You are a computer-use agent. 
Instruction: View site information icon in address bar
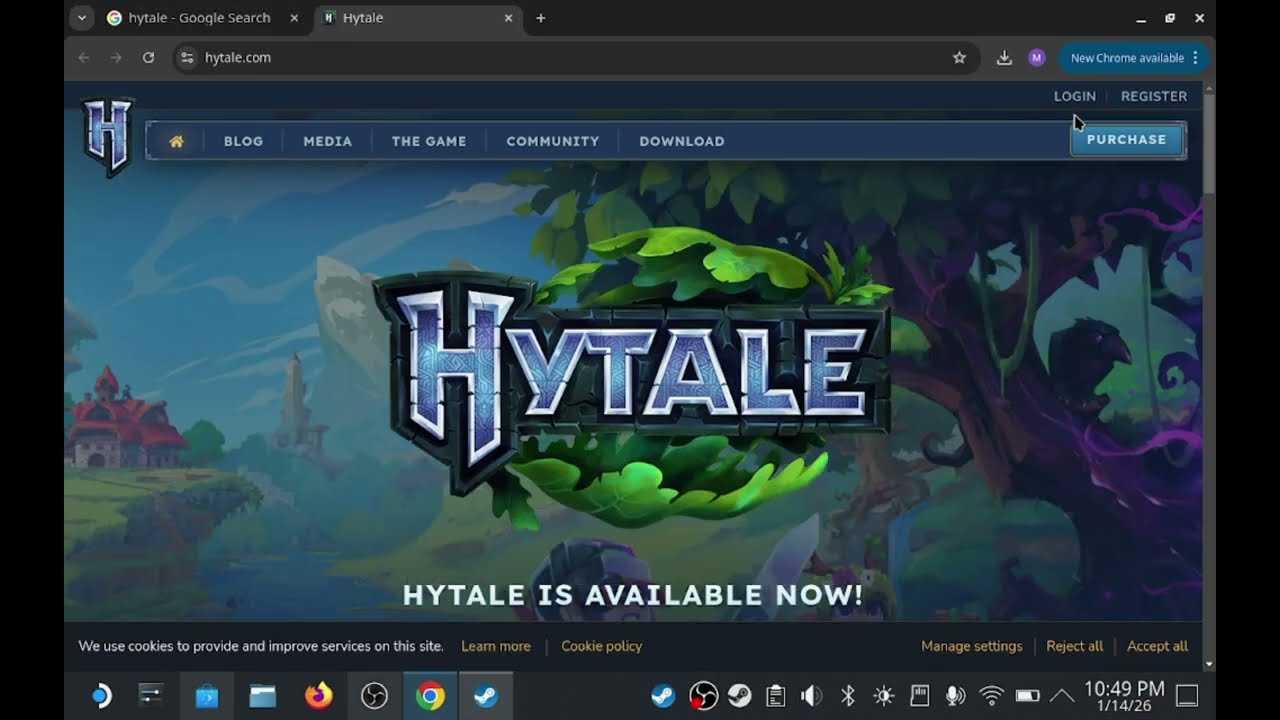click(x=186, y=58)
